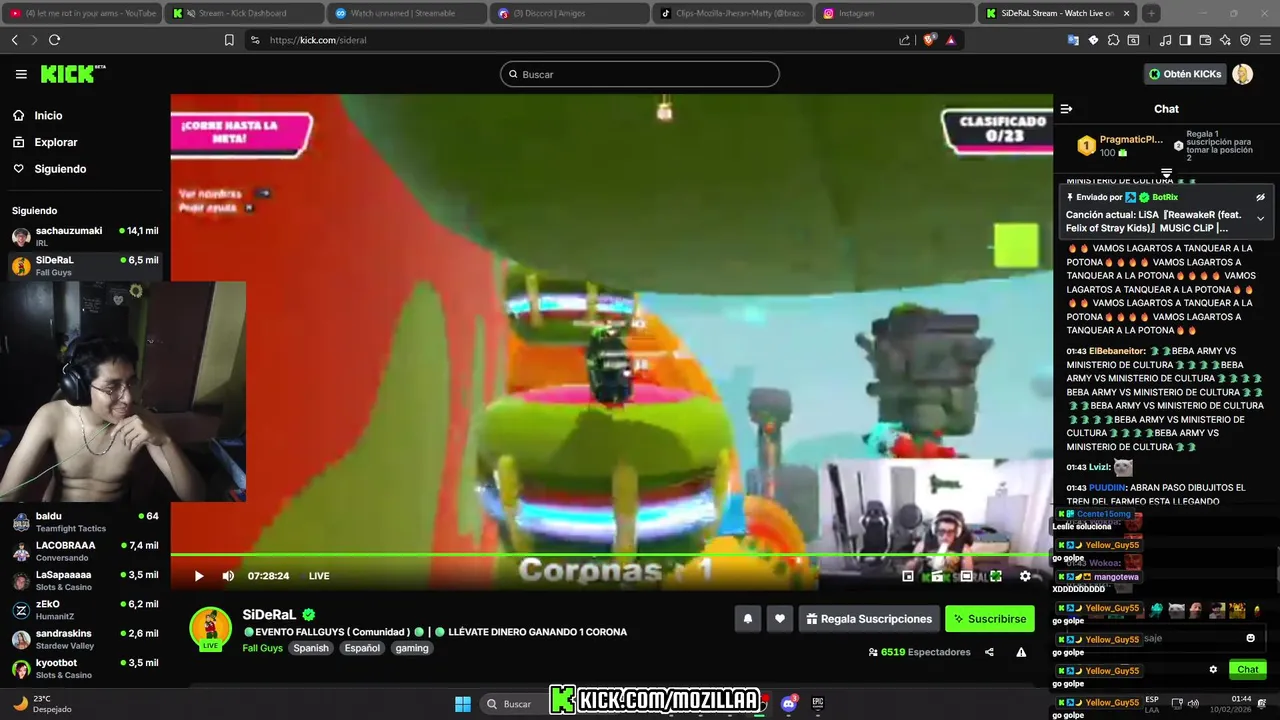Viewport: 1280px width, 720px height.
Task: Open sandraskins channel
Action: 85,639
